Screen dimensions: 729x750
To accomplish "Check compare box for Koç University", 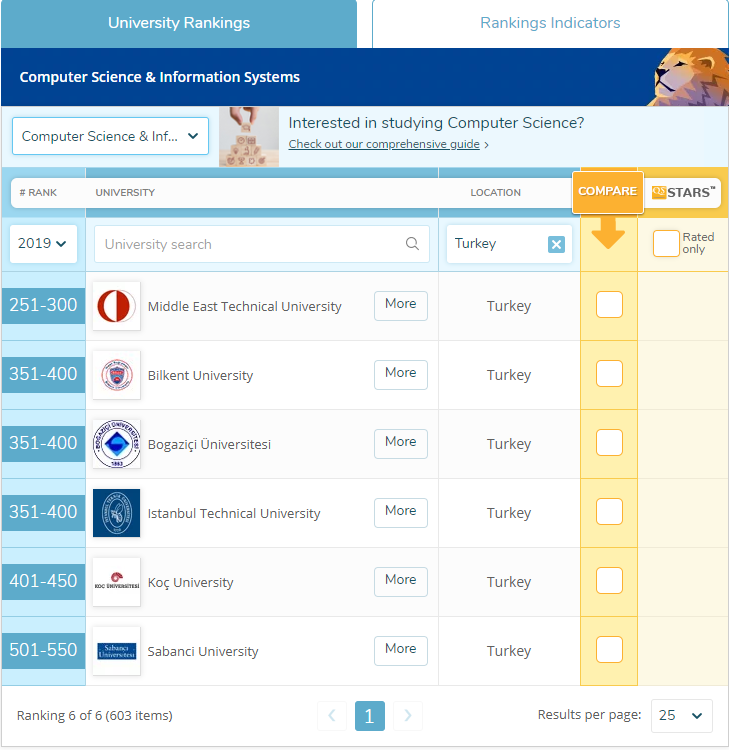I will [x=609, y=580].
